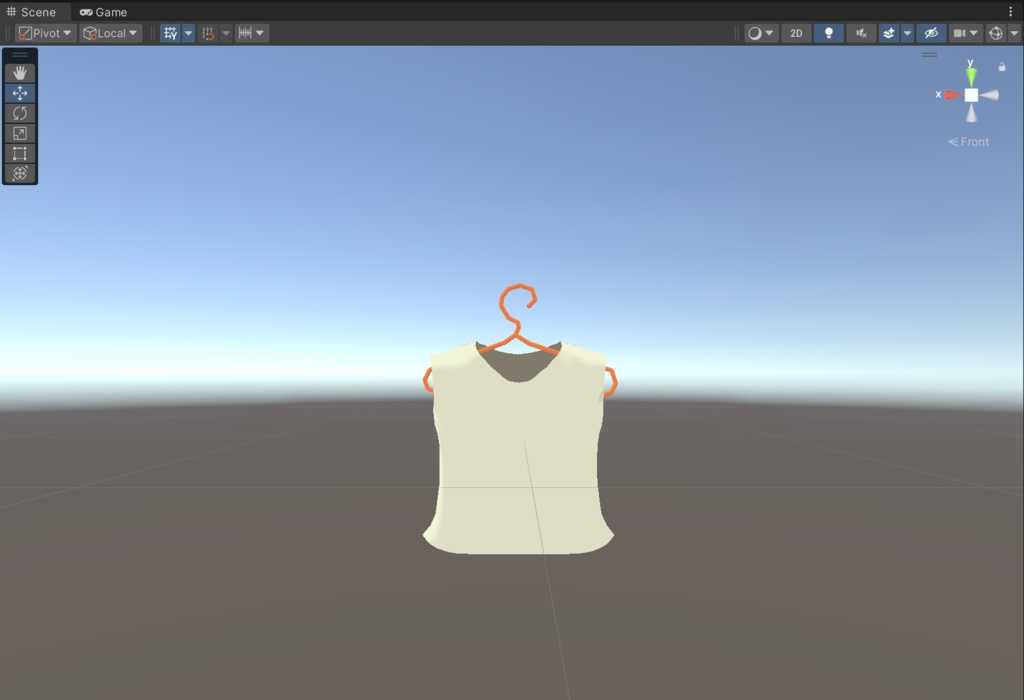Toggle 2D view mode
The image size is (1024, 700).
(x=796, y=33)
